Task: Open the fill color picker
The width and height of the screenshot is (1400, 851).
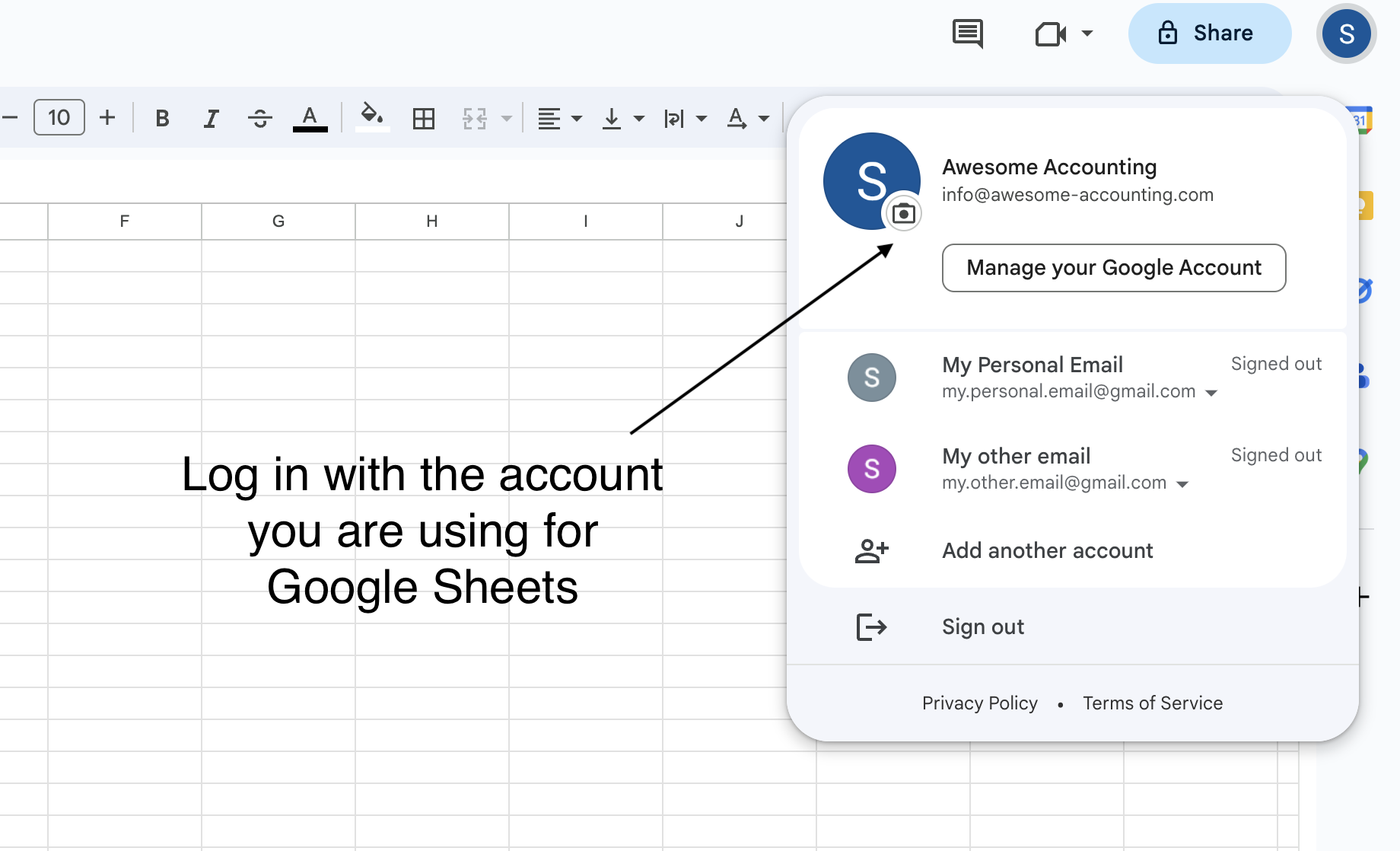Action: pyautogui.click(x=372, y=116)
